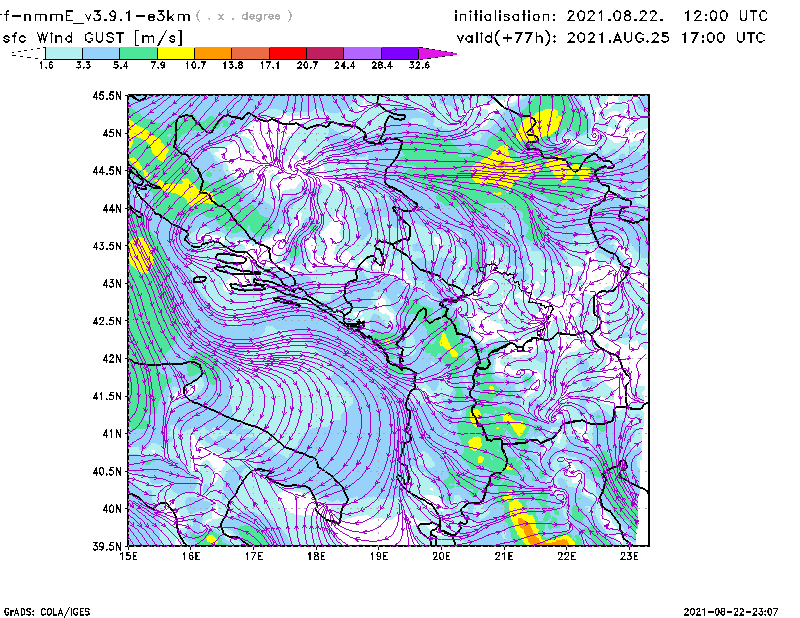Click the red legend swatch 17.1–20.7

tap(288, 53)
